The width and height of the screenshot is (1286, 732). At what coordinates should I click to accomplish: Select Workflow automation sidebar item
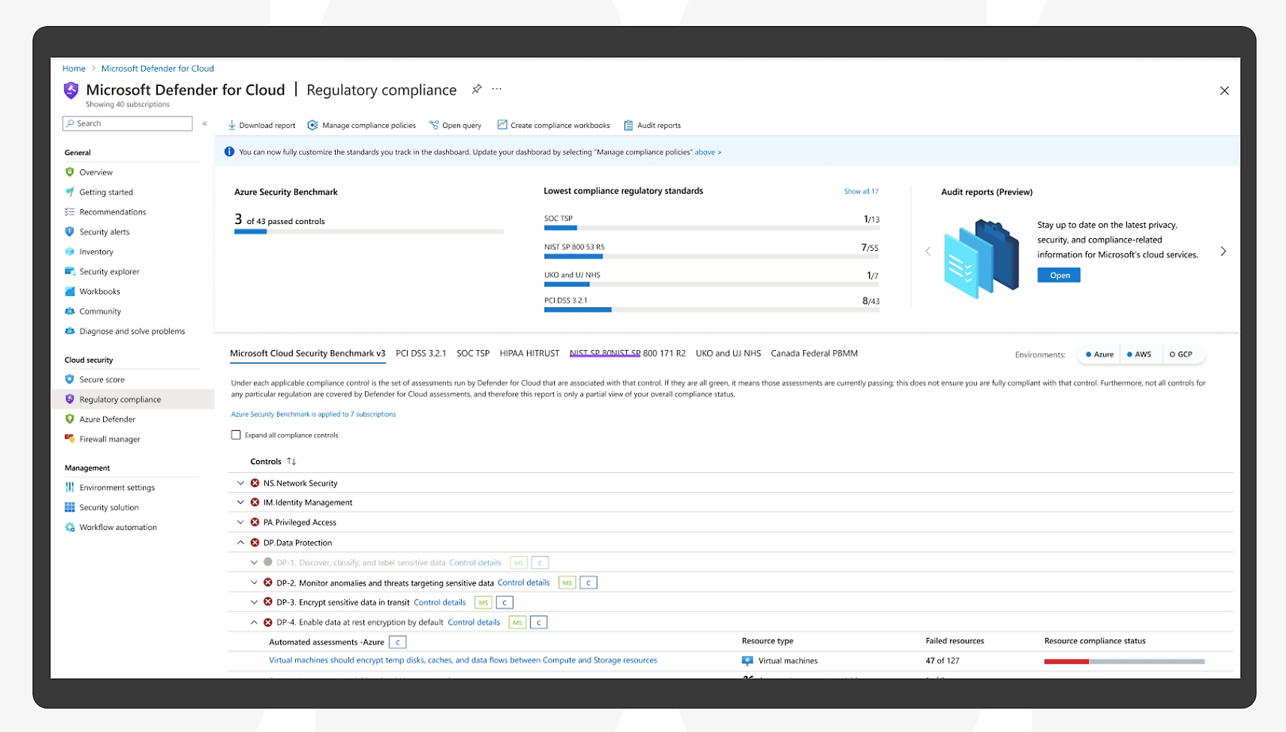click(117, 527)
